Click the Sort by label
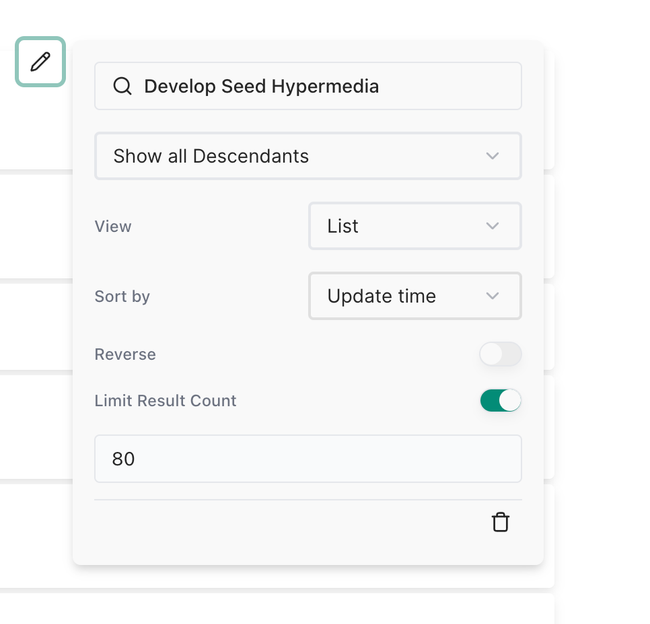Image resolution: width=650 pixels, height=624 pixels. [122, 296]
